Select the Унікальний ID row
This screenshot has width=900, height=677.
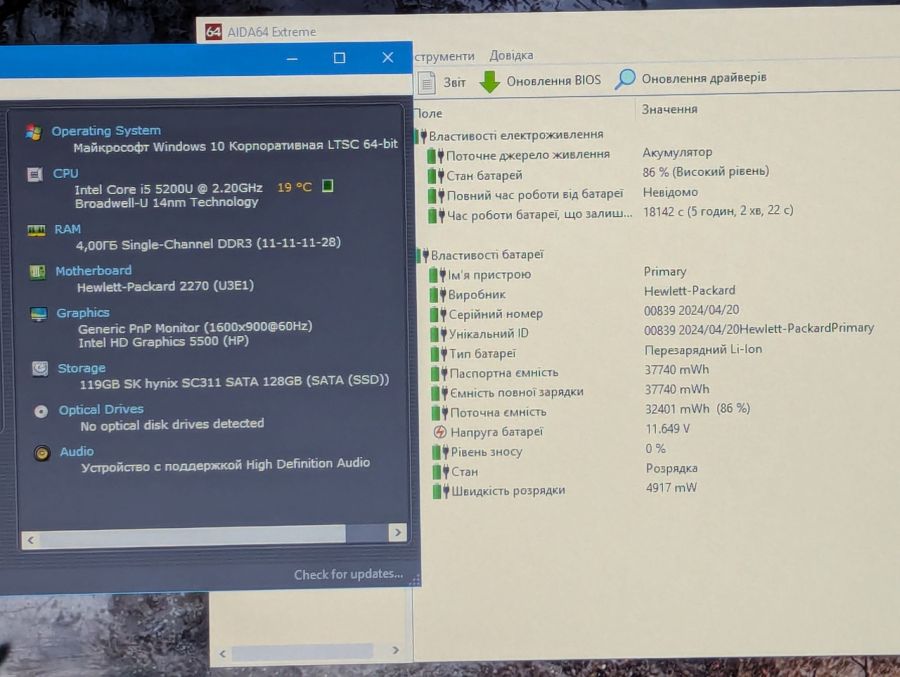coord(651,331)
